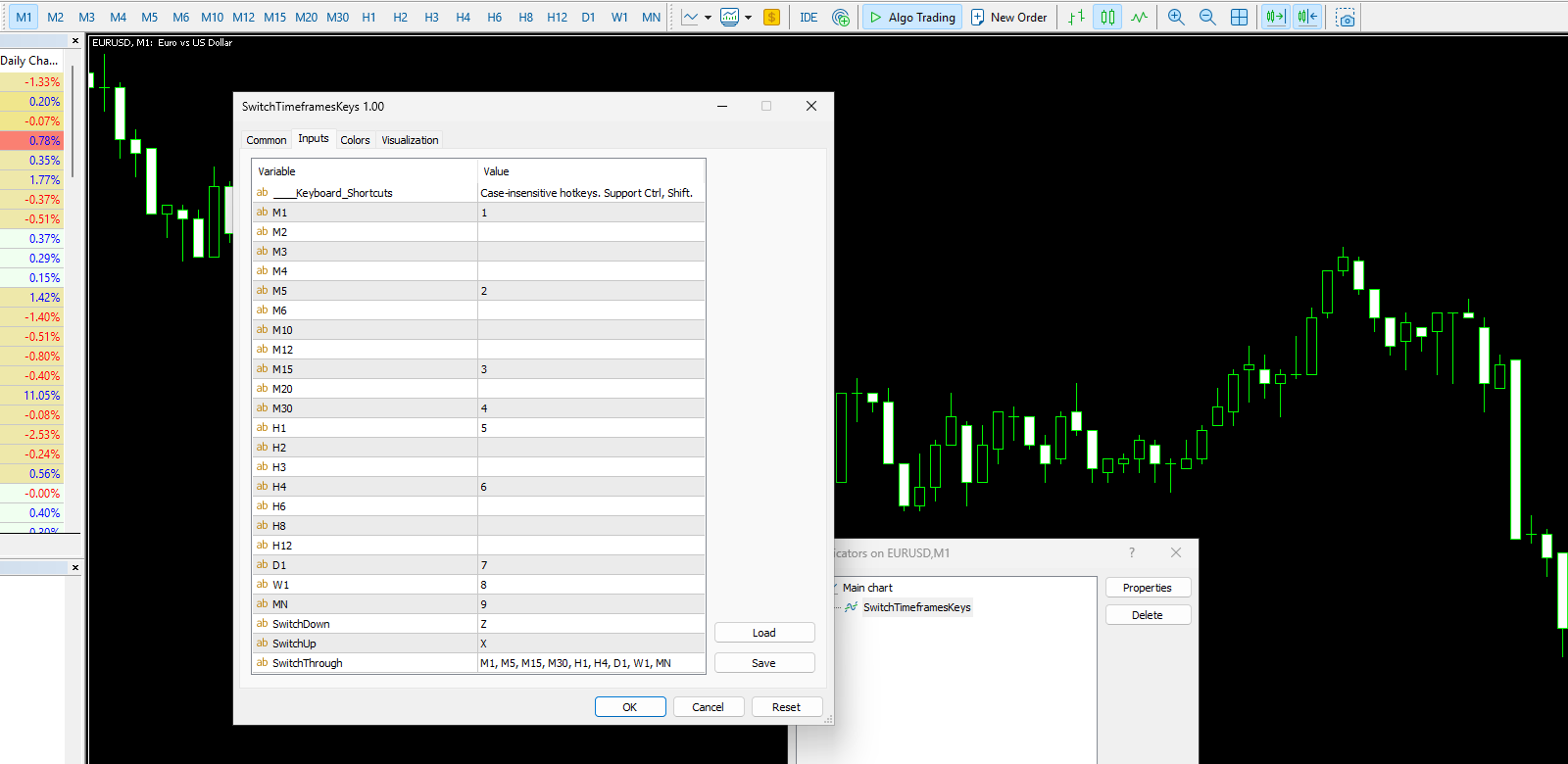1568x764 pixels.
Task: Choose the H1 timeframe toolbar button
Action: point(368,17)
